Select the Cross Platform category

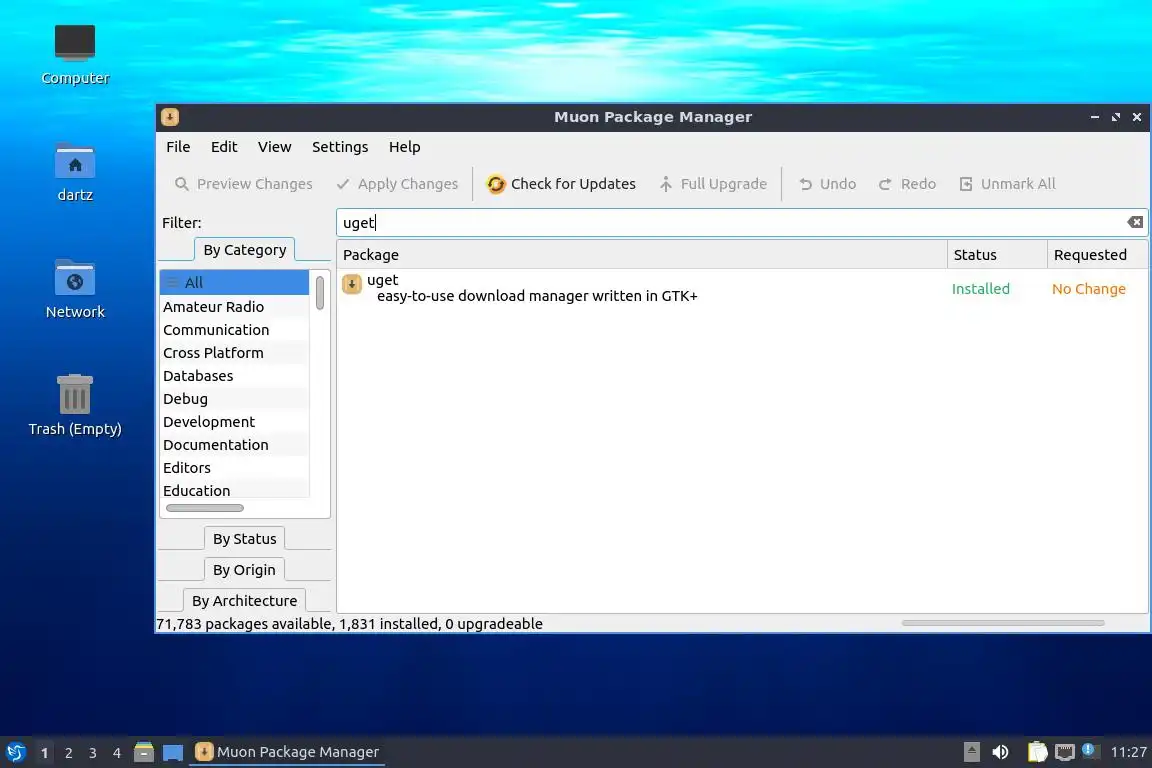pyautogui.click(x=234, y=353)
